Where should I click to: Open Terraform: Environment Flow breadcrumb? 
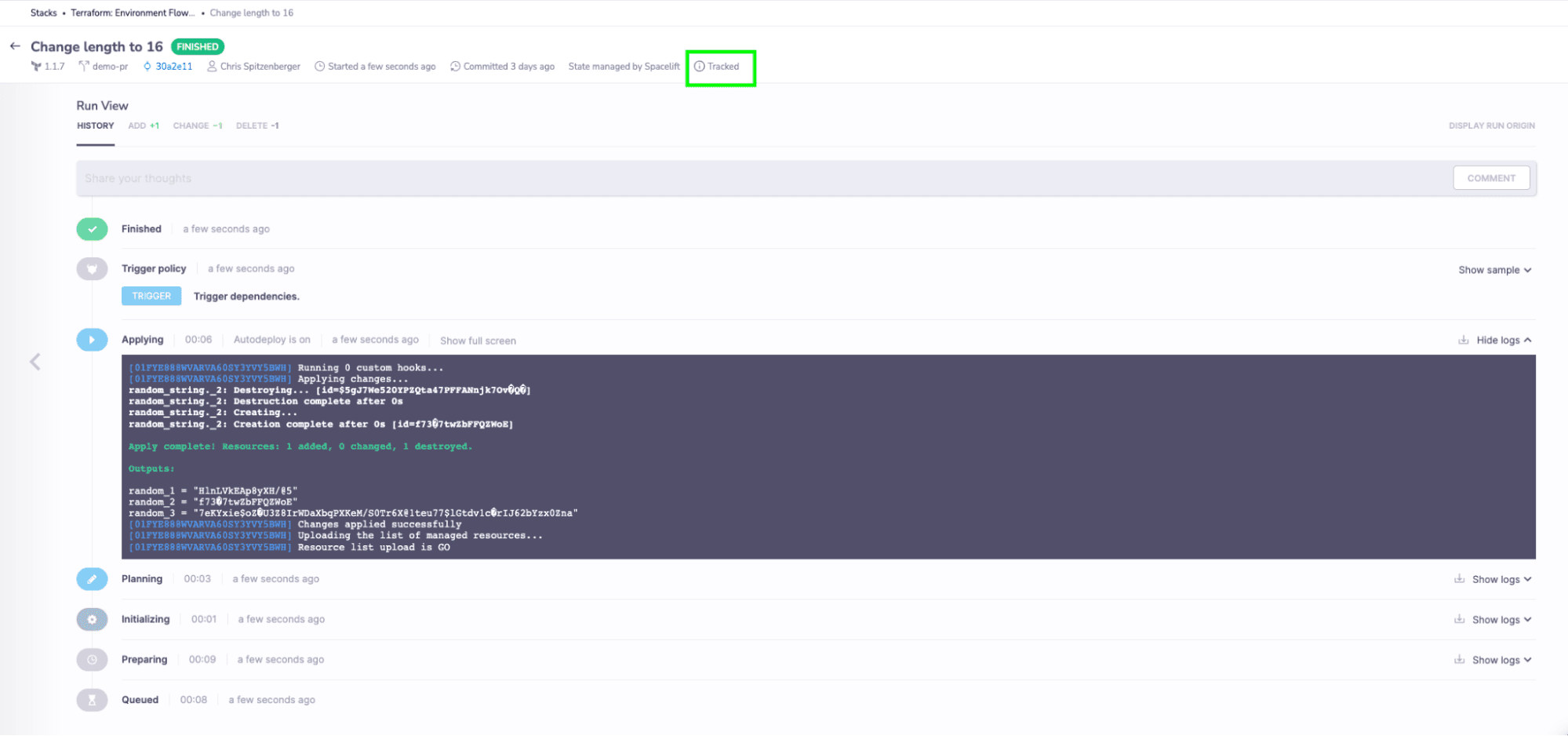[x=133, y=13]
